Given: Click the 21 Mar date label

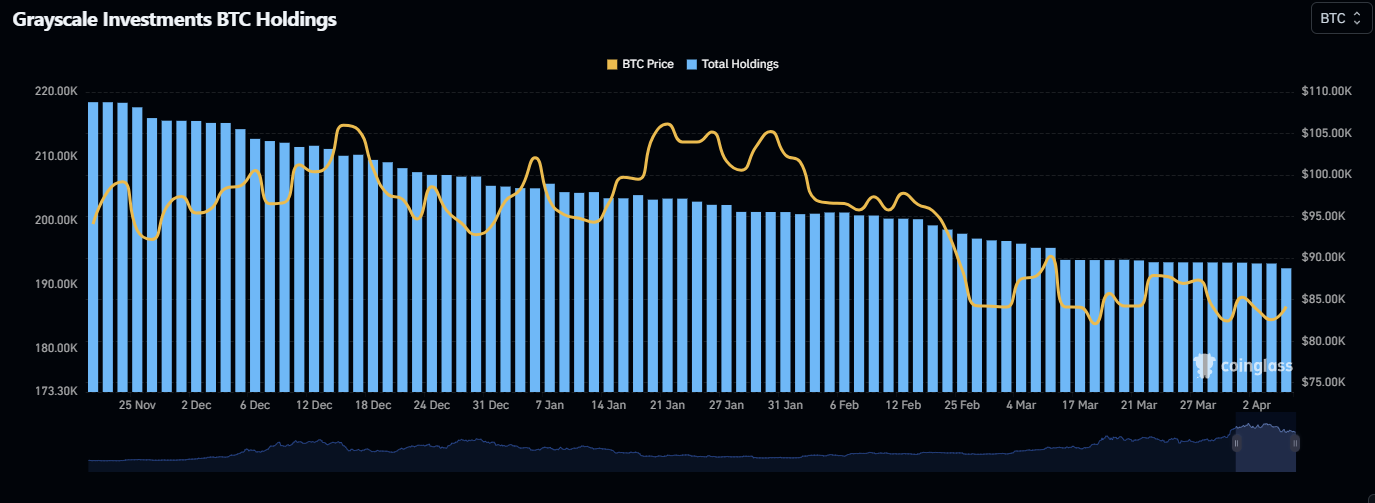Looking at the screenshot, I should (x=1139, y=405).
